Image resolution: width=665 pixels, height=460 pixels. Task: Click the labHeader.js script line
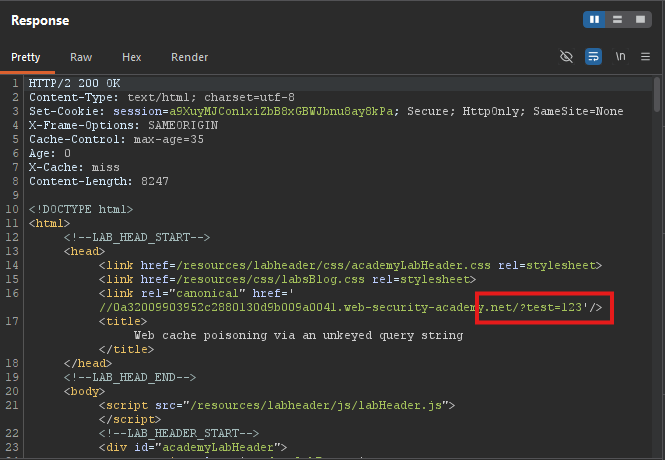click(x=277, y=405)
